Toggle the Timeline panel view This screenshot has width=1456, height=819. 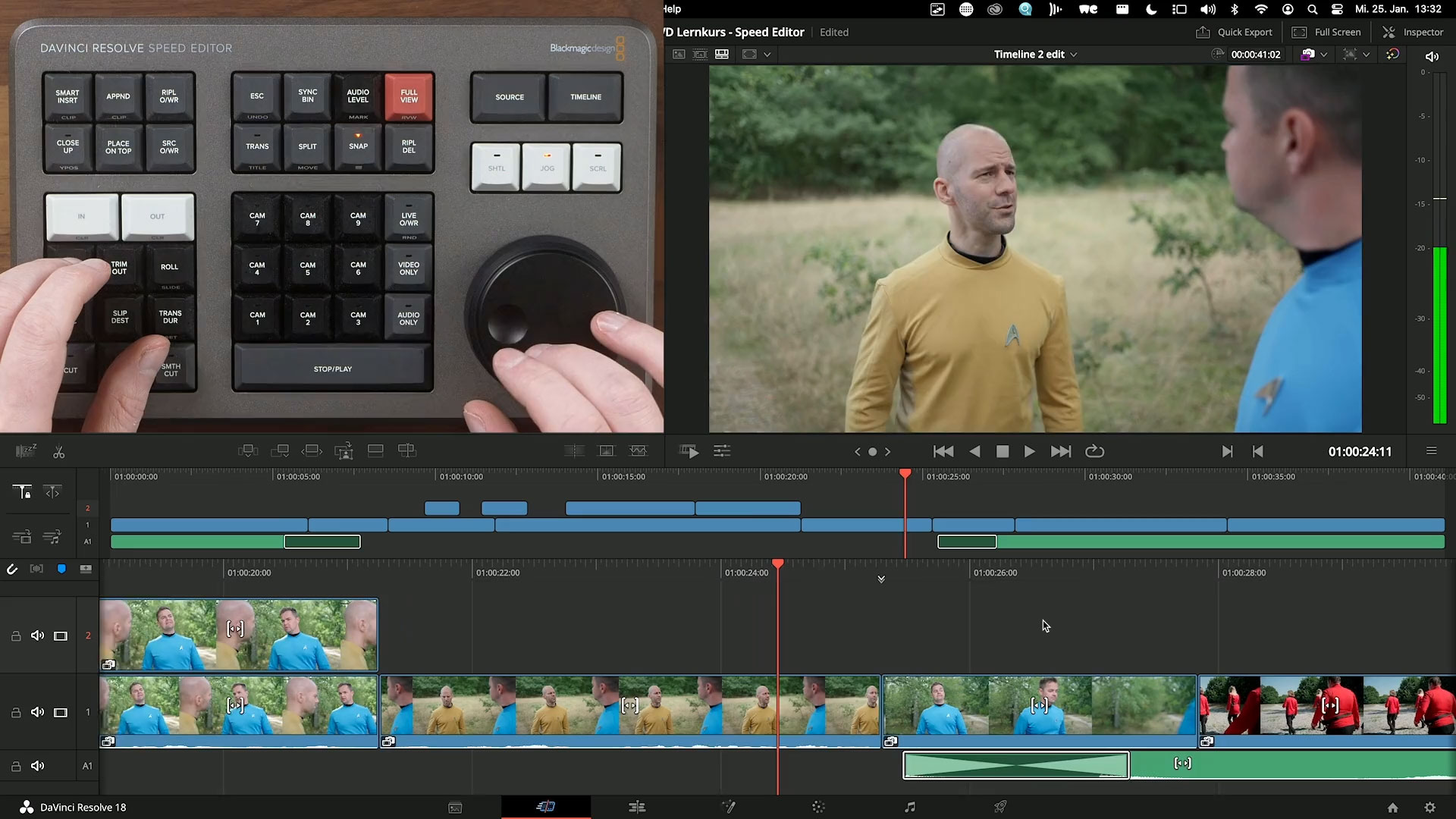(x=585, y=97)
